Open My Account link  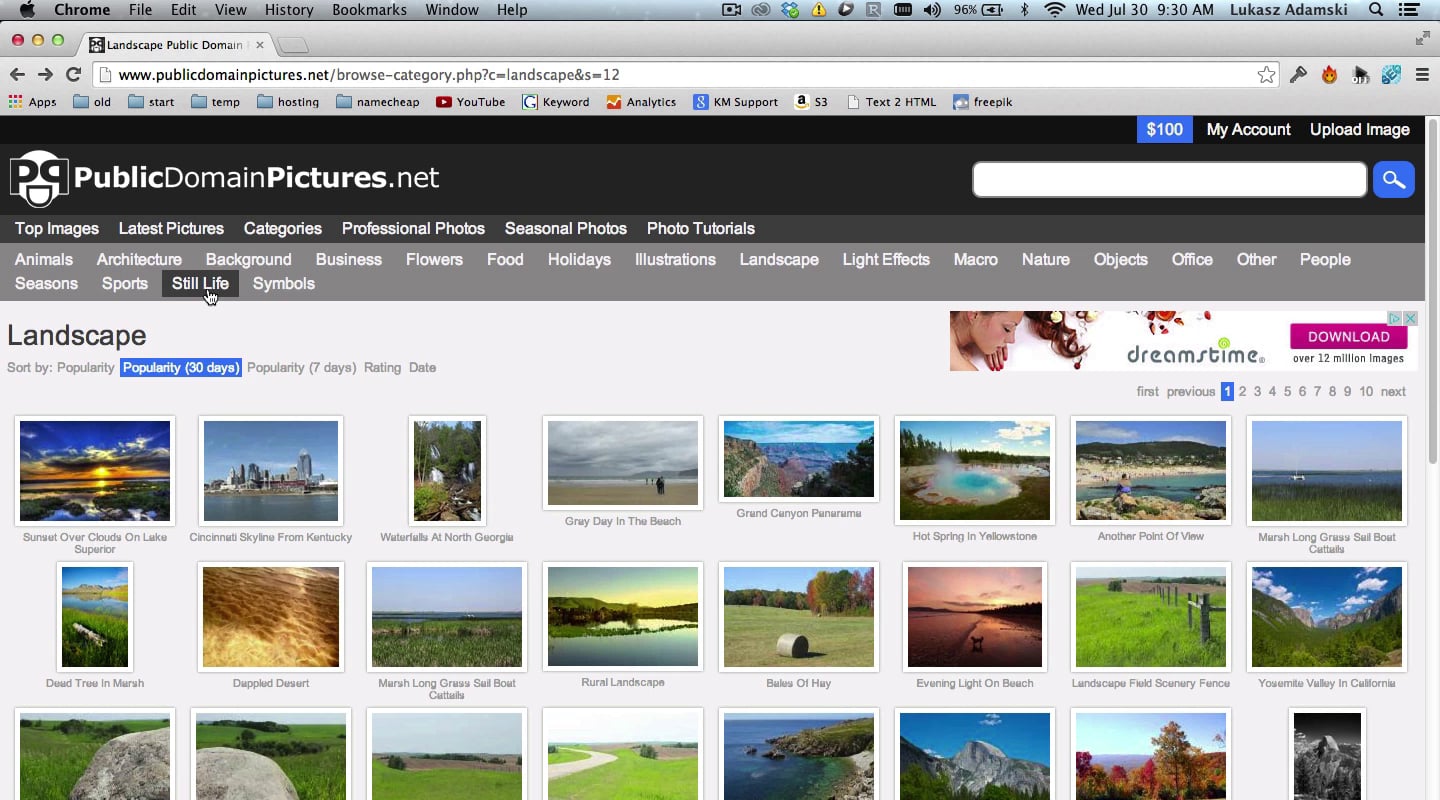point(1248,130)
